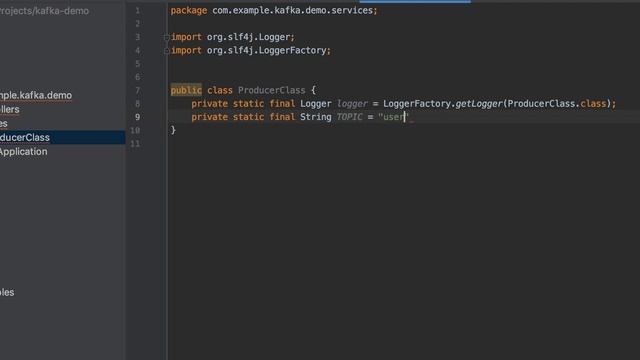The image size is (640, 360).
Task: Select the tree row ending in "les" near the bottom
Action: [x=7, y=292]
